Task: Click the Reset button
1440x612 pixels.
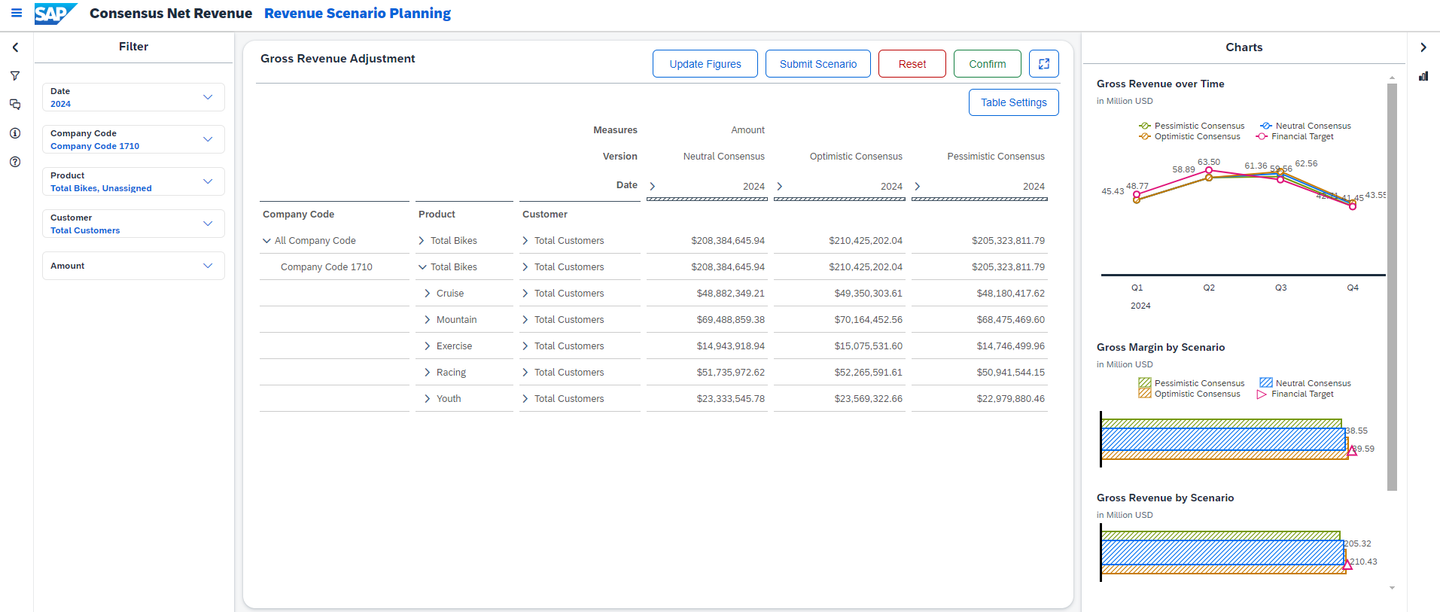Action: pos(912,64)
